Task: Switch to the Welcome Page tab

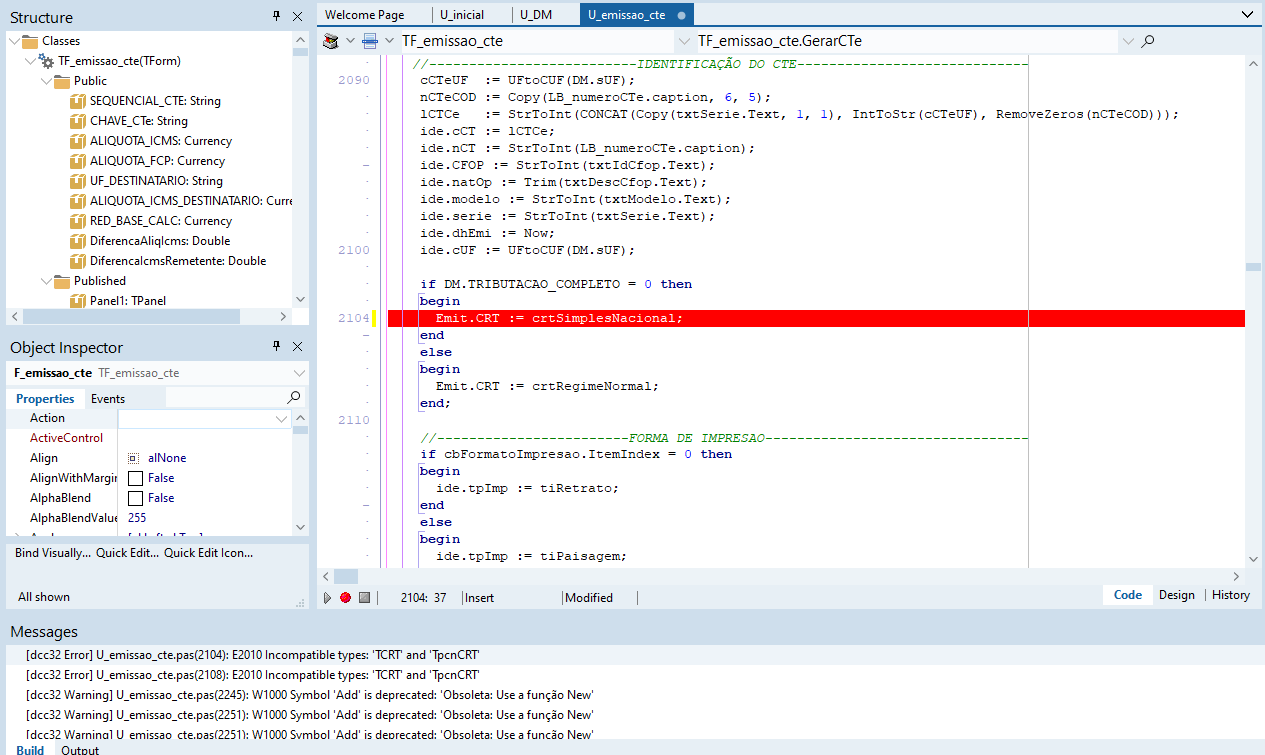Action: coord(364,15)
